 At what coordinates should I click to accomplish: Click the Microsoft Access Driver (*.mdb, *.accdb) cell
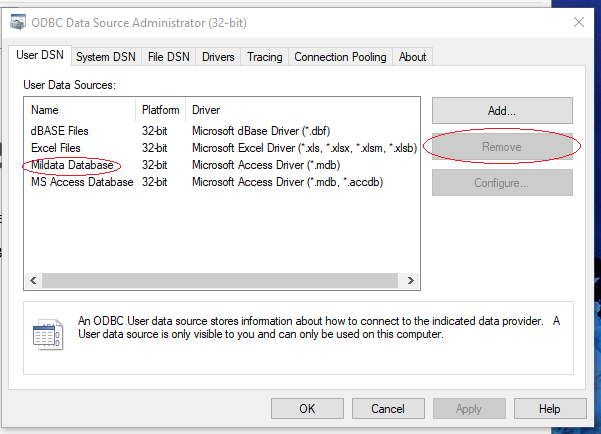coord(287,182)
